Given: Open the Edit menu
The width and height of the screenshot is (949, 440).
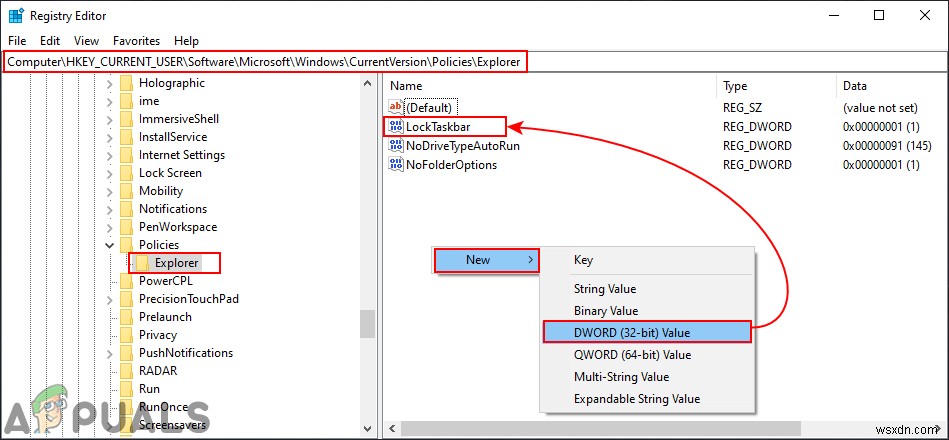Looking at the screenshot, I should [50, 41].
